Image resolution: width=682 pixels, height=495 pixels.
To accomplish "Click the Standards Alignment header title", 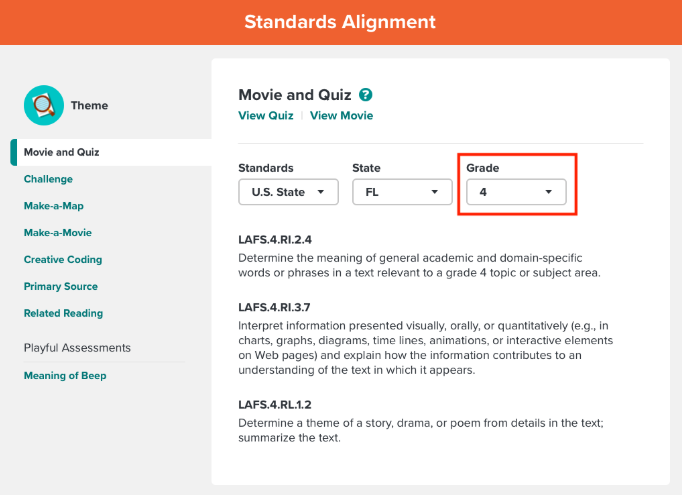I will coord(340,22).
